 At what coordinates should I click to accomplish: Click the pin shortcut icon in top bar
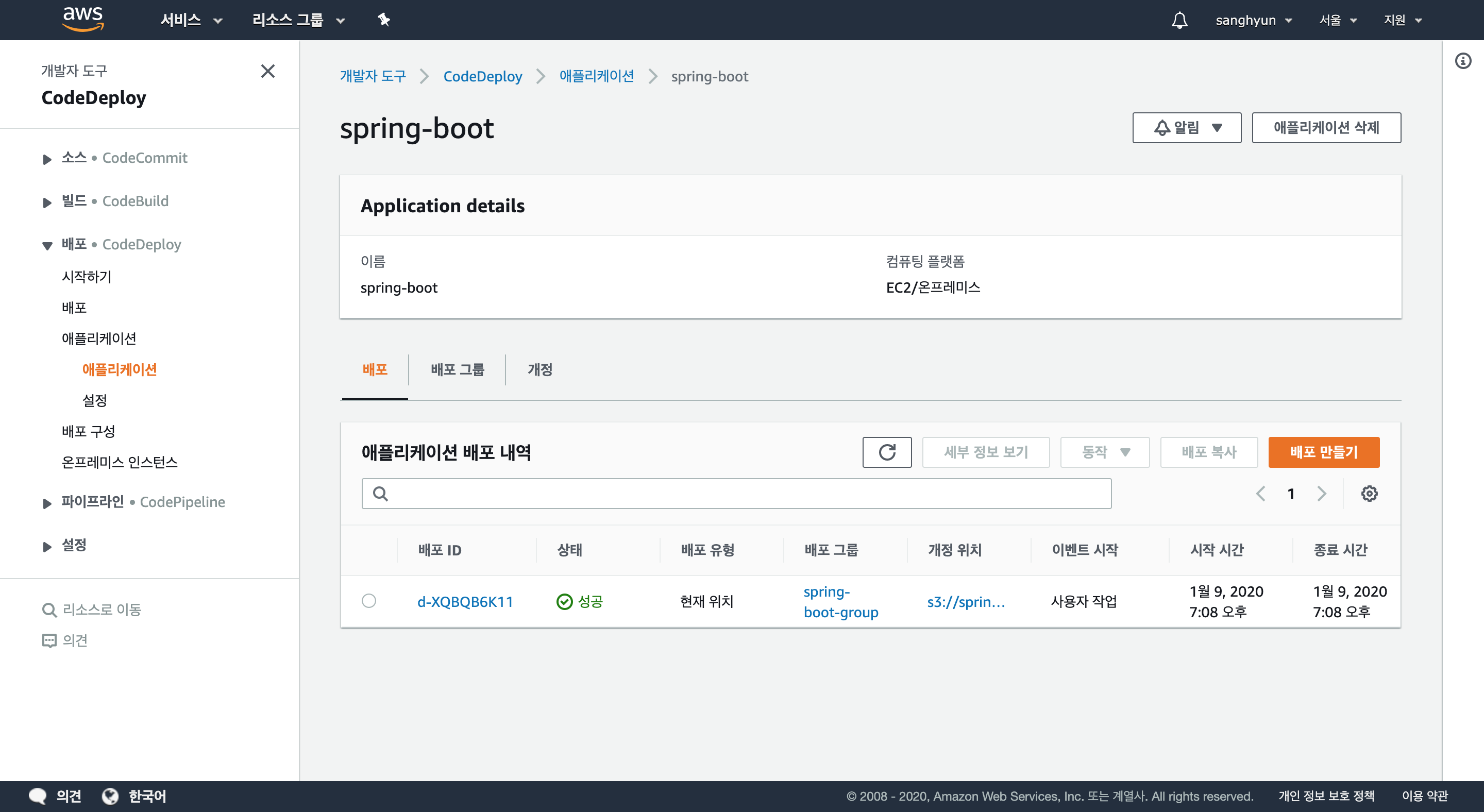point(384,20)
